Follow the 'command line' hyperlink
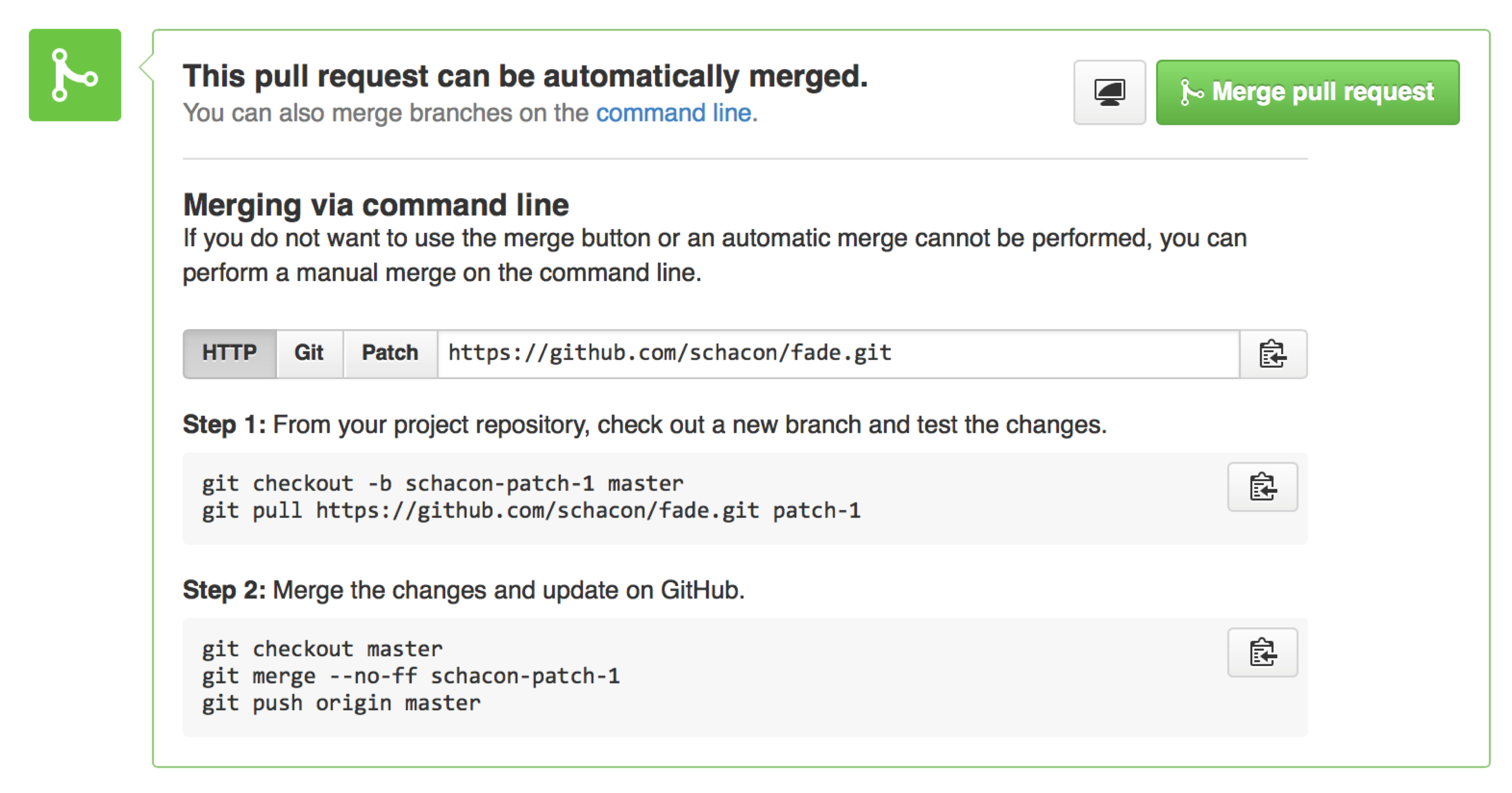The height and width of the screenshot is (793, 1512). coord(674,113)
